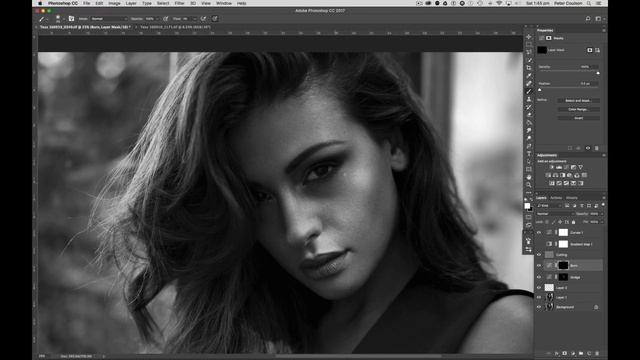
Task: Open the Properties panel menu
Action: [604, 30]
